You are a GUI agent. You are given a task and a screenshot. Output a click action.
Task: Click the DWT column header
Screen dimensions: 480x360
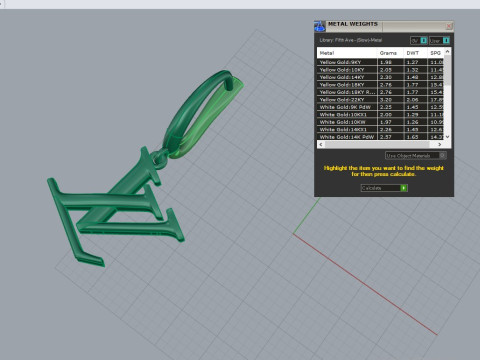click(416, 53)
